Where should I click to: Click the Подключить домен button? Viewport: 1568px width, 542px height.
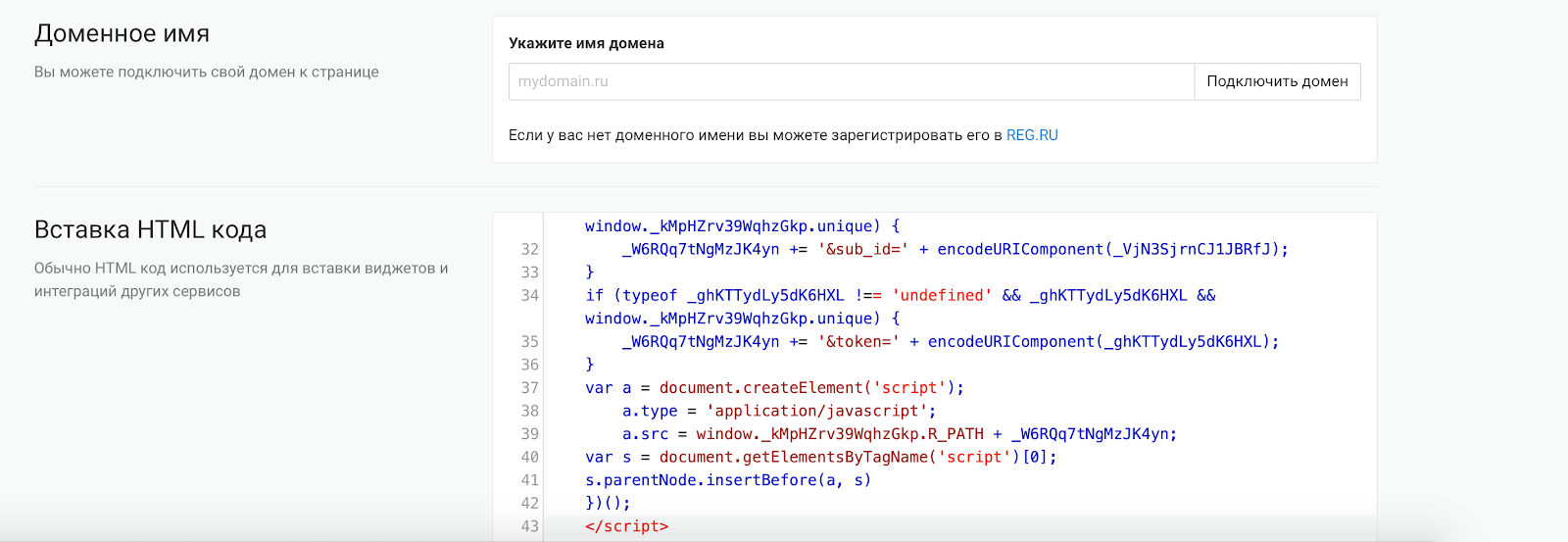pos(1277,81)
